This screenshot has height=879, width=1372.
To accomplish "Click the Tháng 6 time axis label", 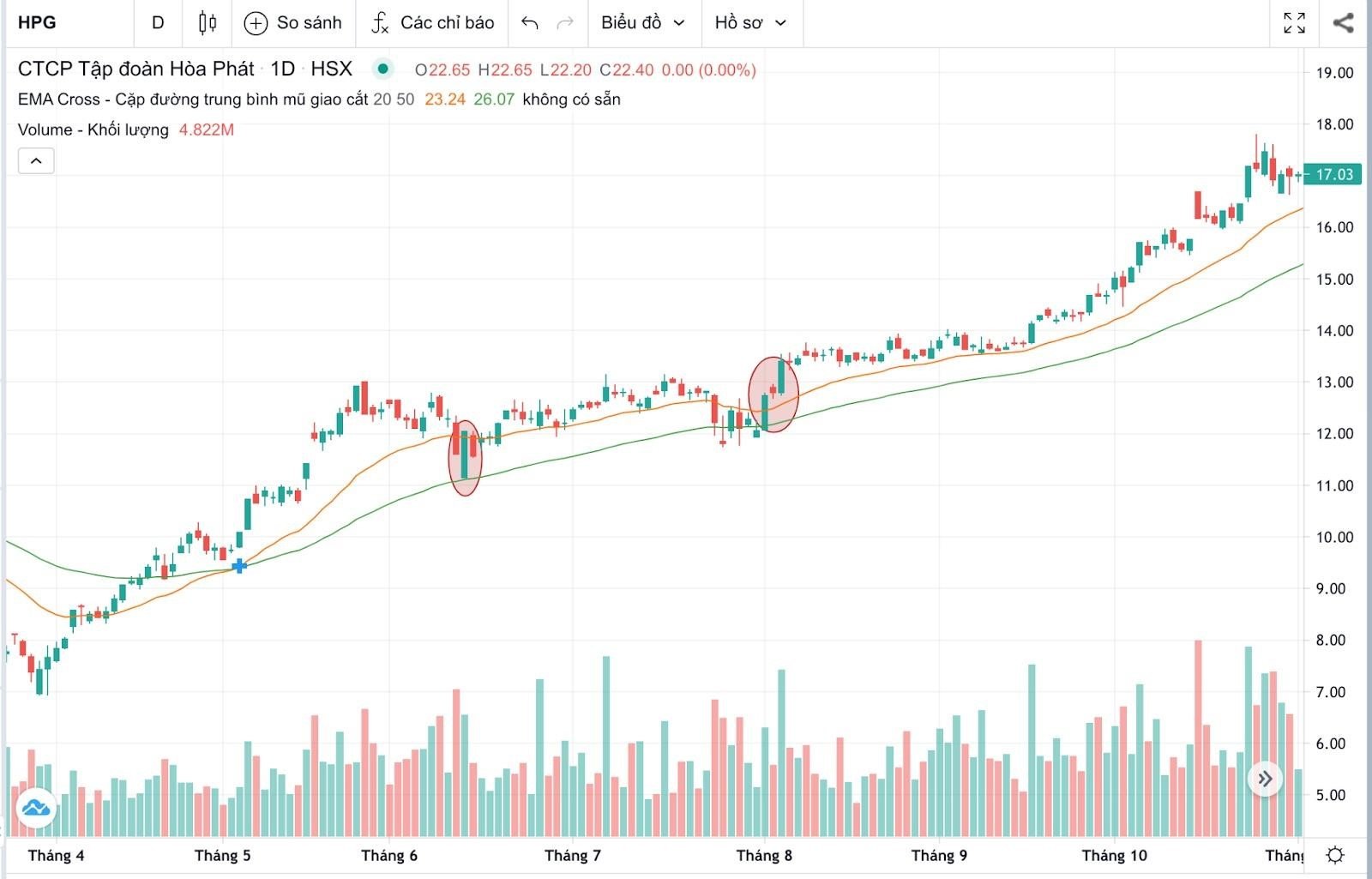I will pos(389,856).
